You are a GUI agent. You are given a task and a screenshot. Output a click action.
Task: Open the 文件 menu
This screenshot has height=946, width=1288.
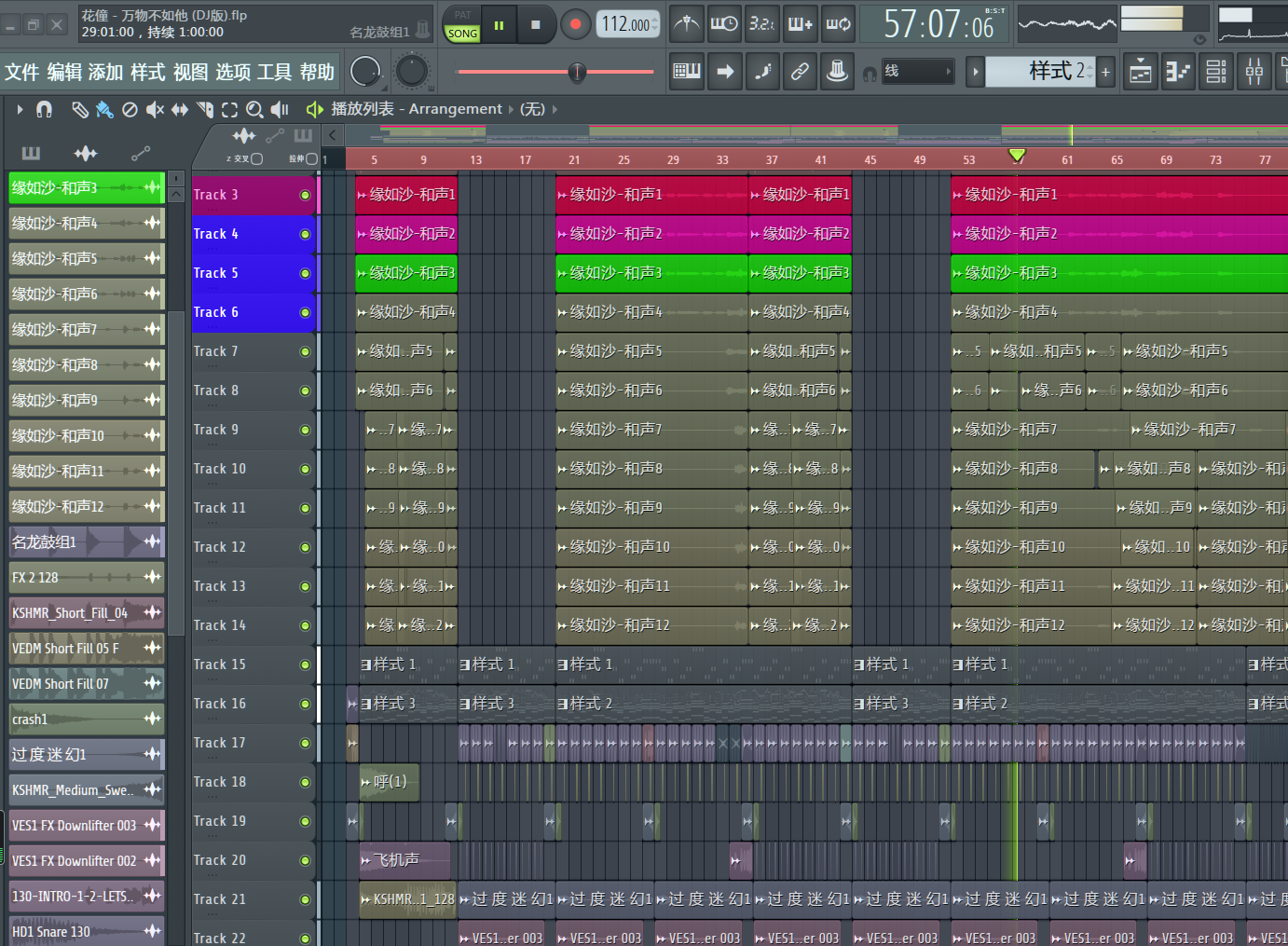22,72
